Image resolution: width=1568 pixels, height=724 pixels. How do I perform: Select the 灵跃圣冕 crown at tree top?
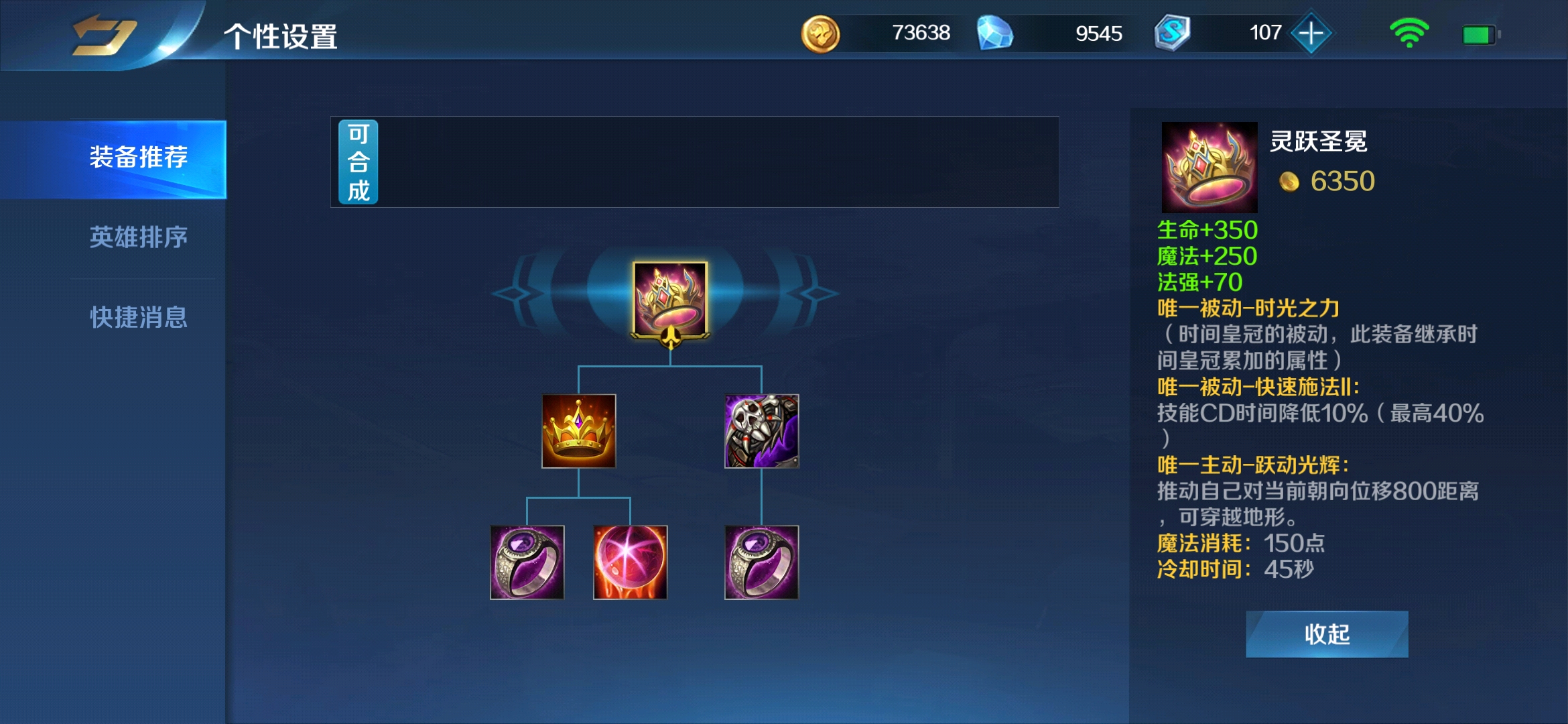coord(670,299)
